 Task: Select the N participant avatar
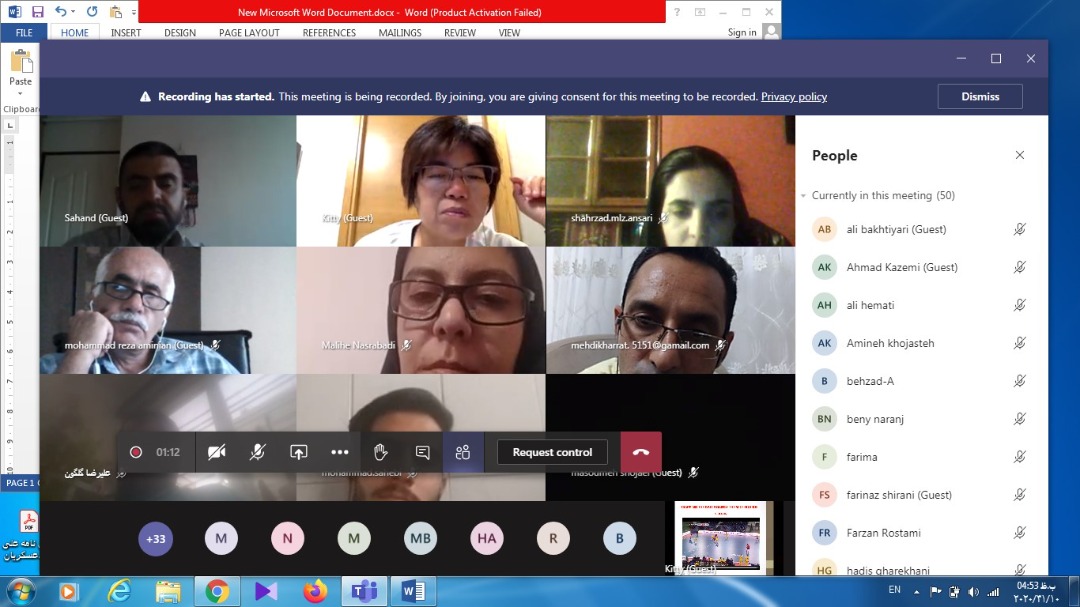[x=287, y=538]
